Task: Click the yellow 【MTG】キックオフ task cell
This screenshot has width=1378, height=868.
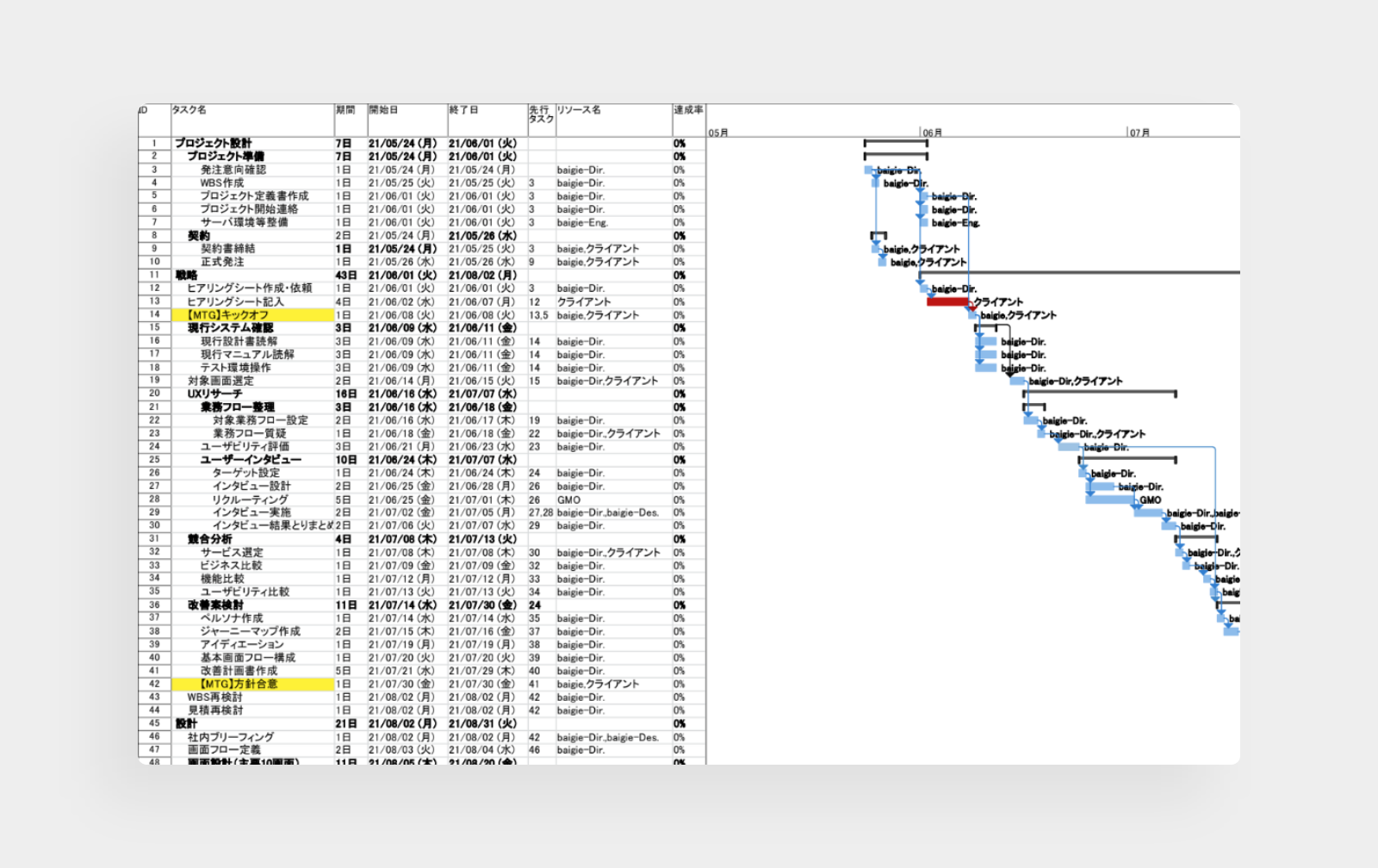Action: (x=253, y=315)
